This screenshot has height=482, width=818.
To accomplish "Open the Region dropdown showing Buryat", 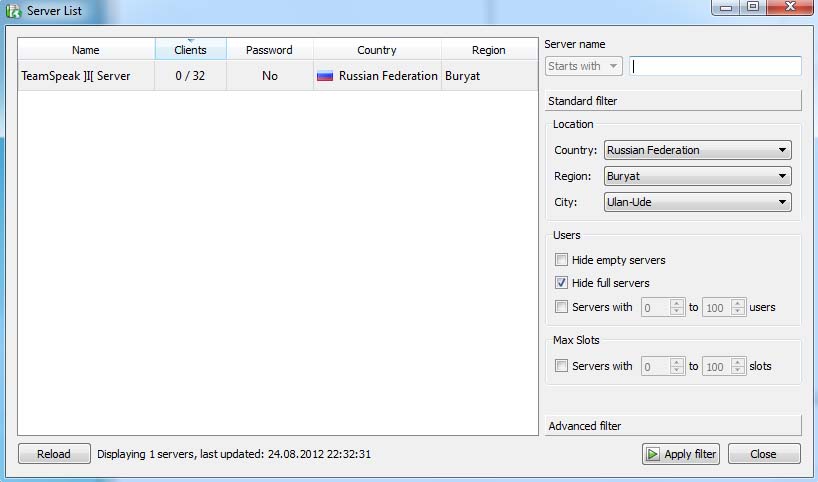I will [697, 176].
